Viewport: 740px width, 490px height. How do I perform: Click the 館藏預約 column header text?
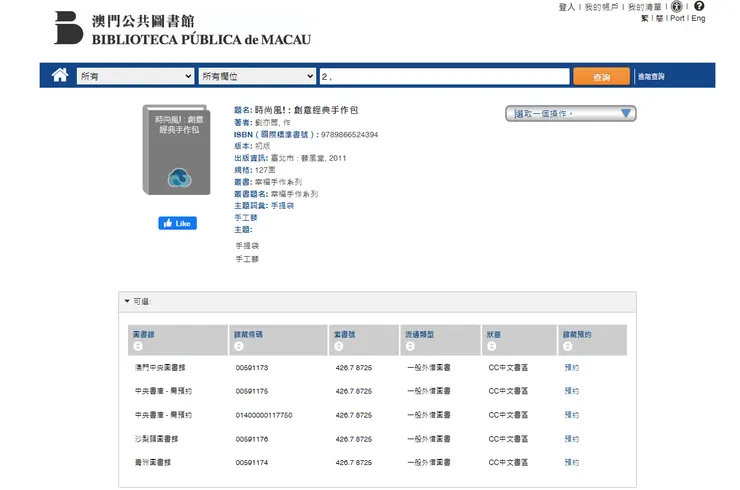(x=577, y=335)
